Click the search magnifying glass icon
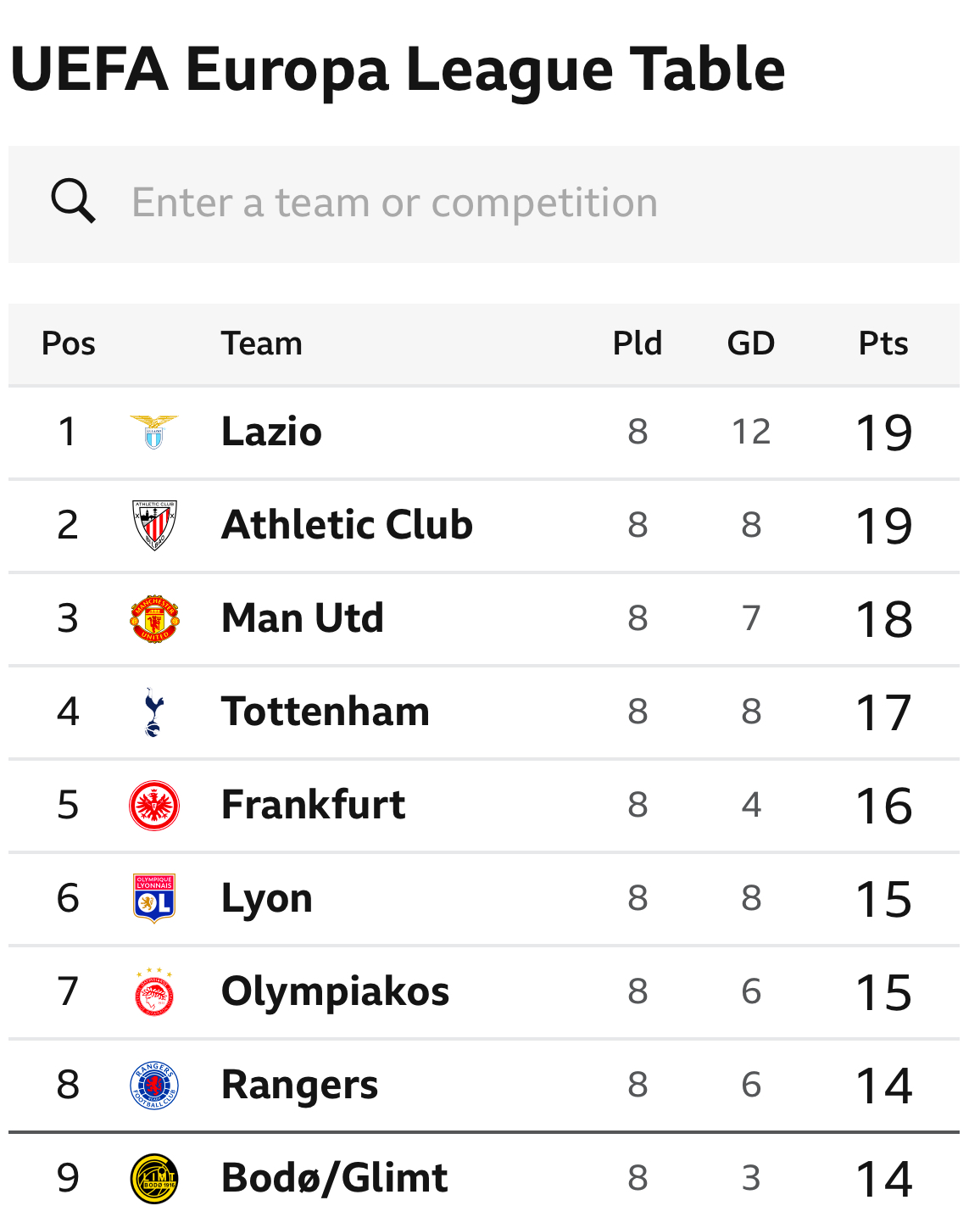Screen dimensions: 980x1217 73,202
